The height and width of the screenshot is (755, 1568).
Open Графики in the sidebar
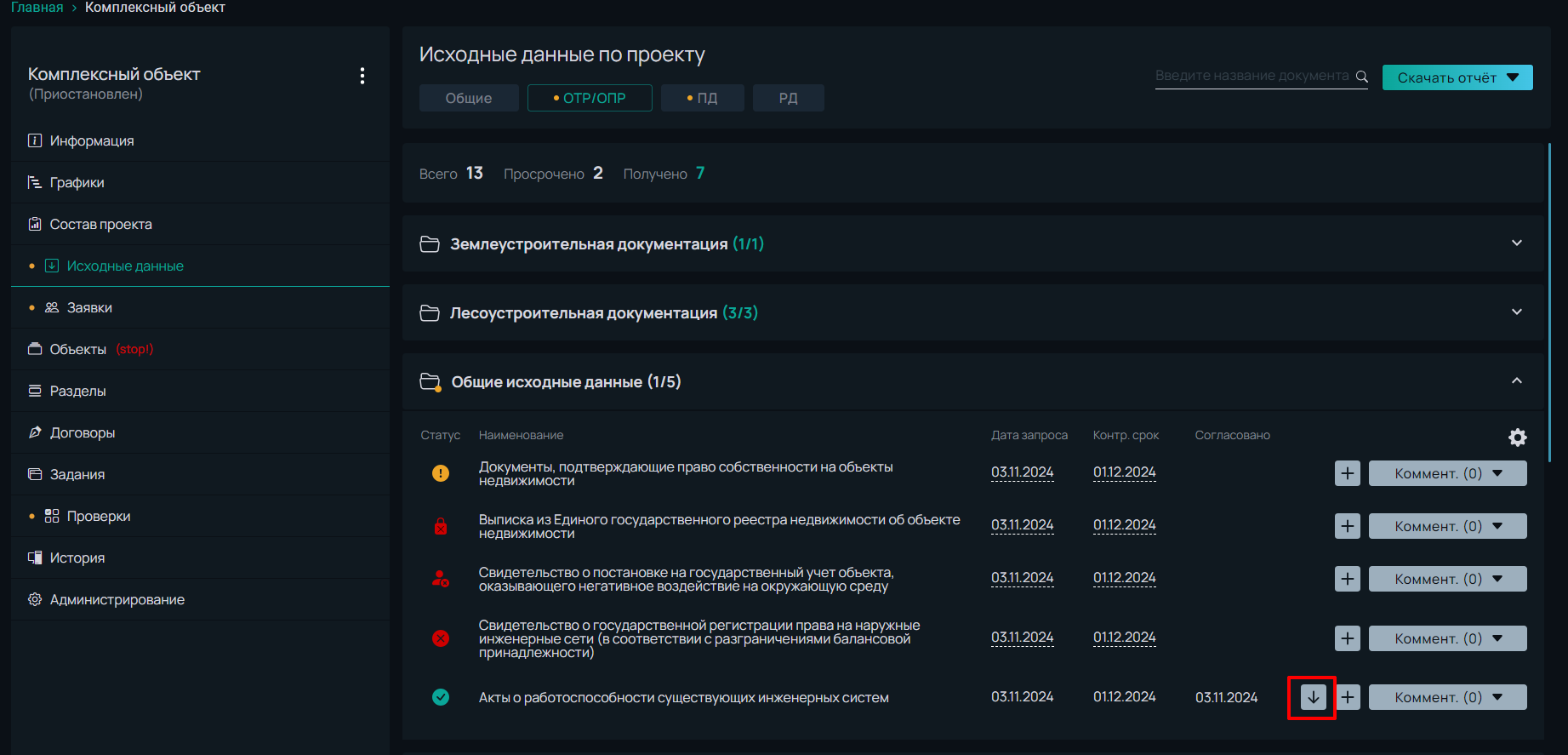[x=77, y=182]
